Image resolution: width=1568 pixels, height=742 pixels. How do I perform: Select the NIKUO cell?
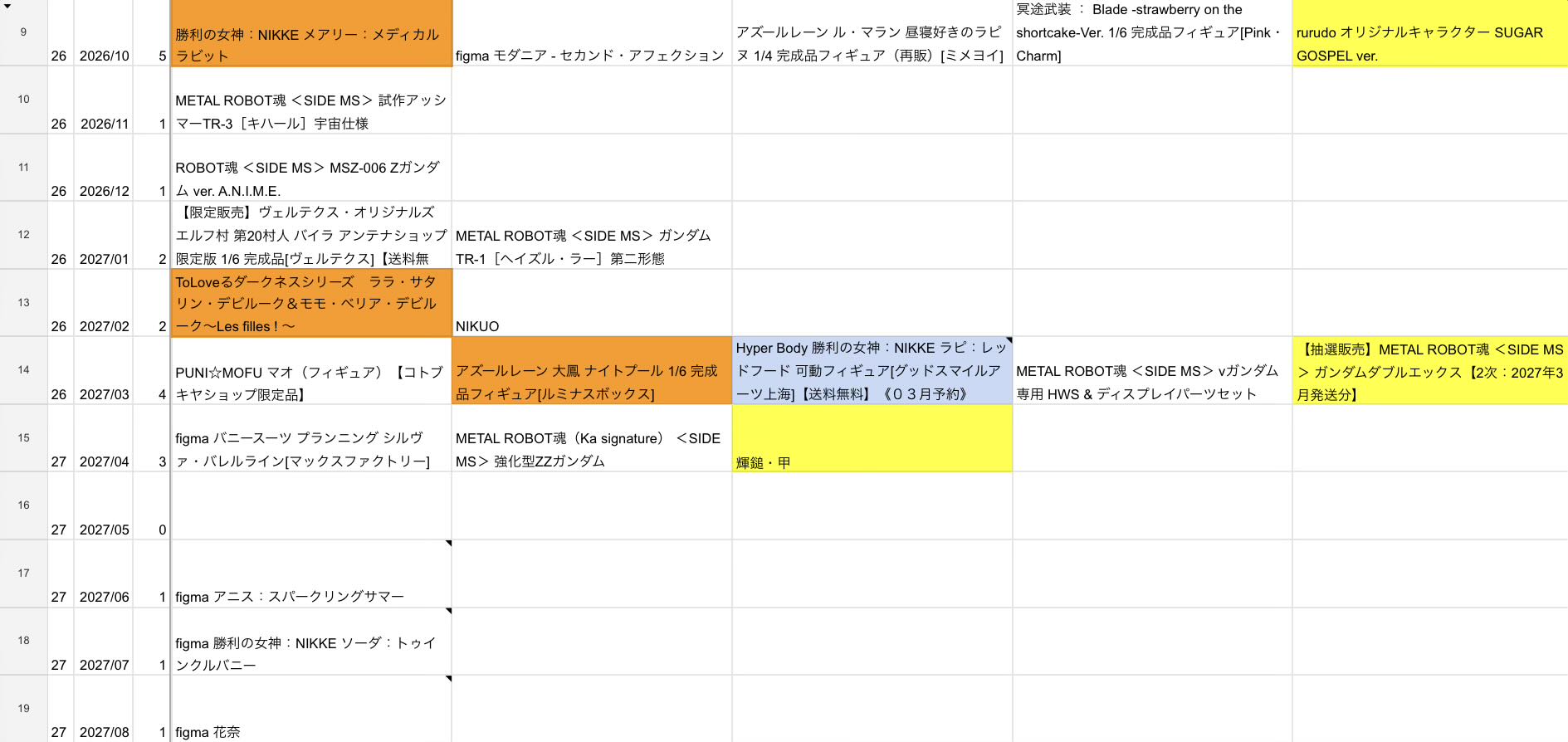point(592,303)
